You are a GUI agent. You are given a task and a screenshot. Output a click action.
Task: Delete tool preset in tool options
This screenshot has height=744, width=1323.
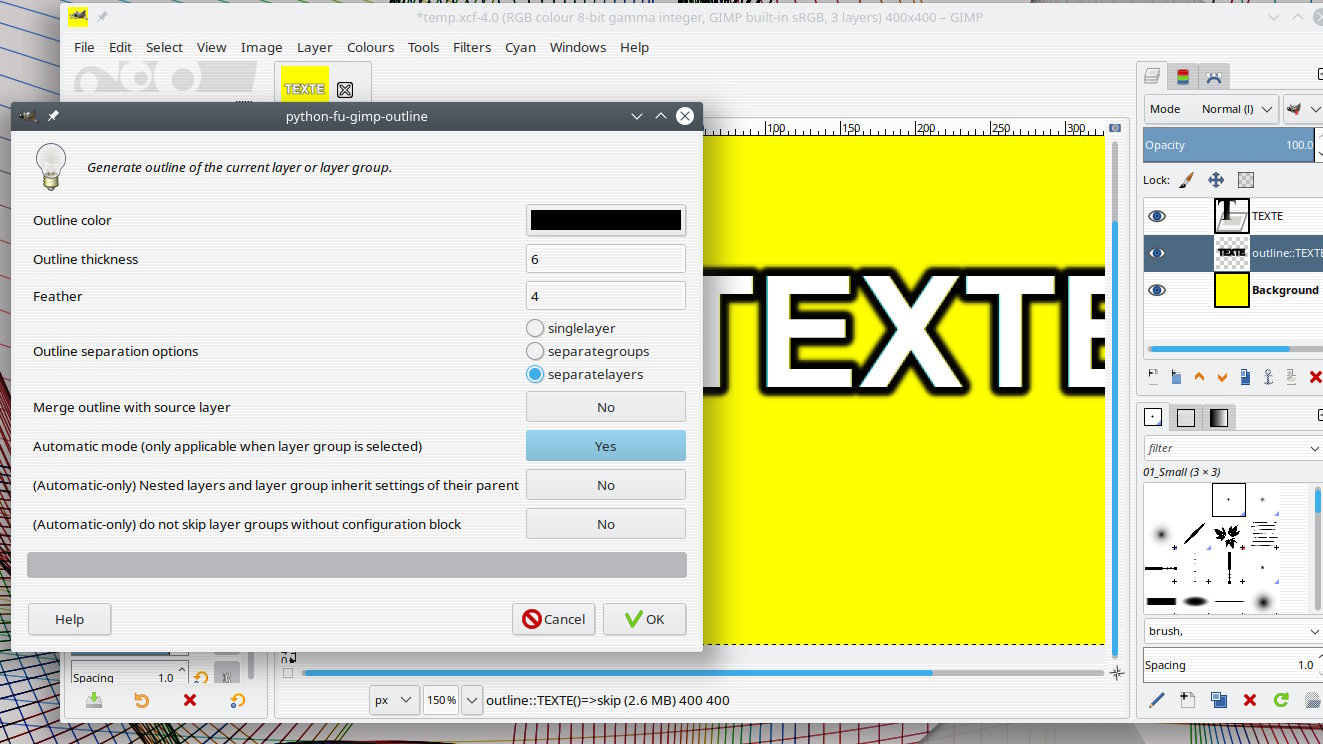tap(189, 700)
